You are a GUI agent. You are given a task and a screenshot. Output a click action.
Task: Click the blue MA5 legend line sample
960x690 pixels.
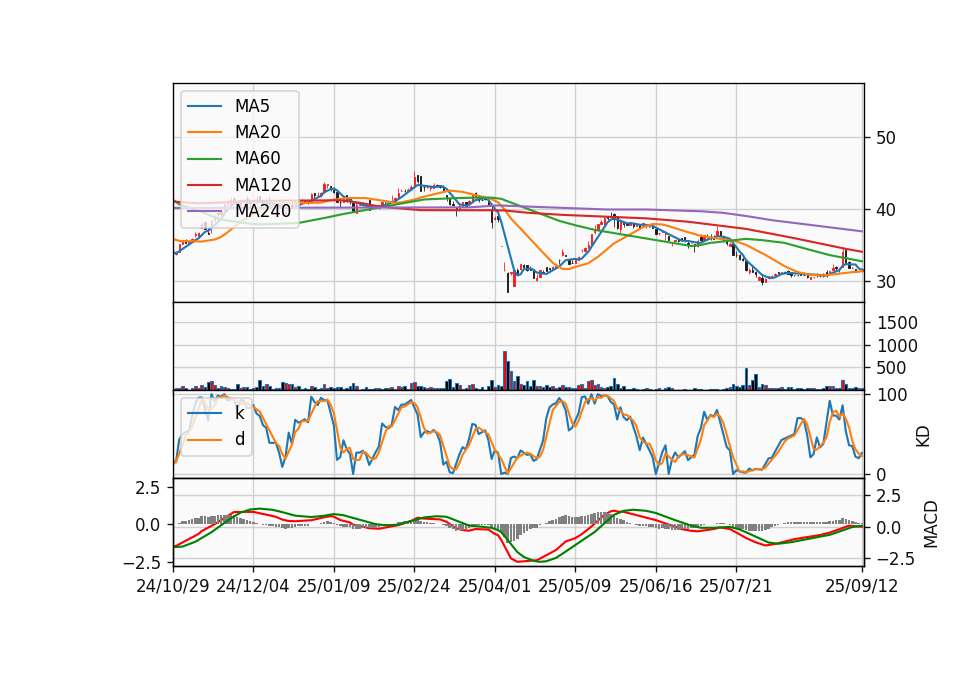(x=204, y=106)
